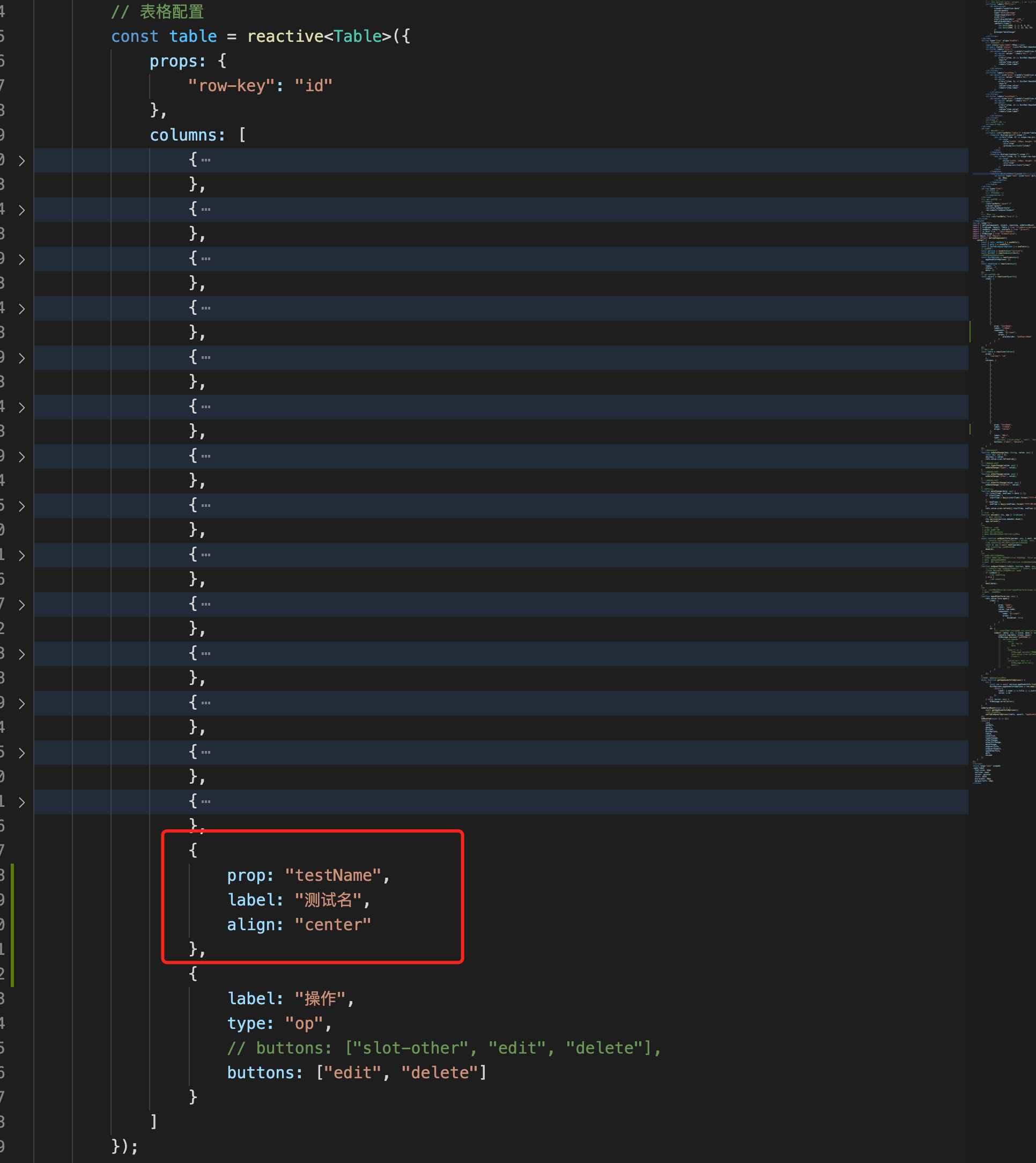Viewport: 1036px width, 1163px height.
Task: Click "delete" in the uncommented buttons array
Action: (440, 1072)
